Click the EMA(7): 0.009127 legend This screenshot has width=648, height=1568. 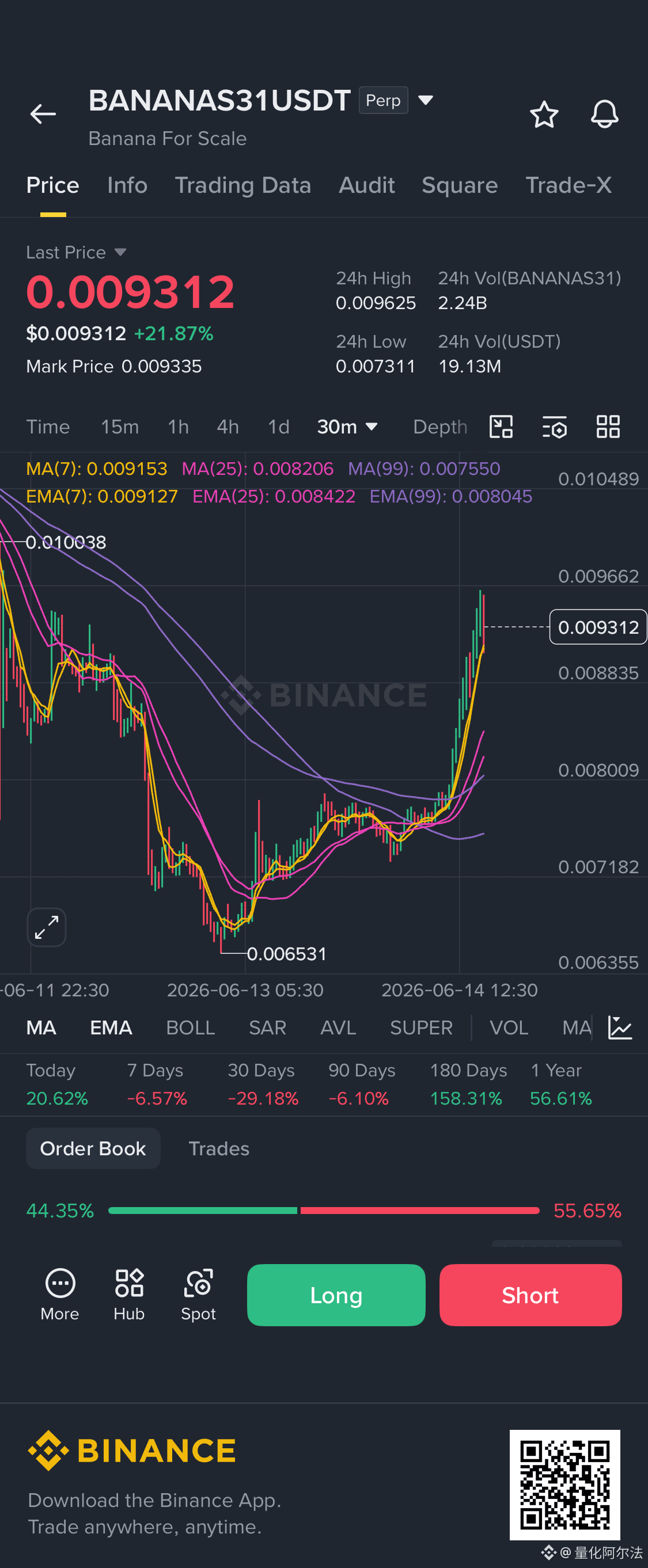point(102,496)
